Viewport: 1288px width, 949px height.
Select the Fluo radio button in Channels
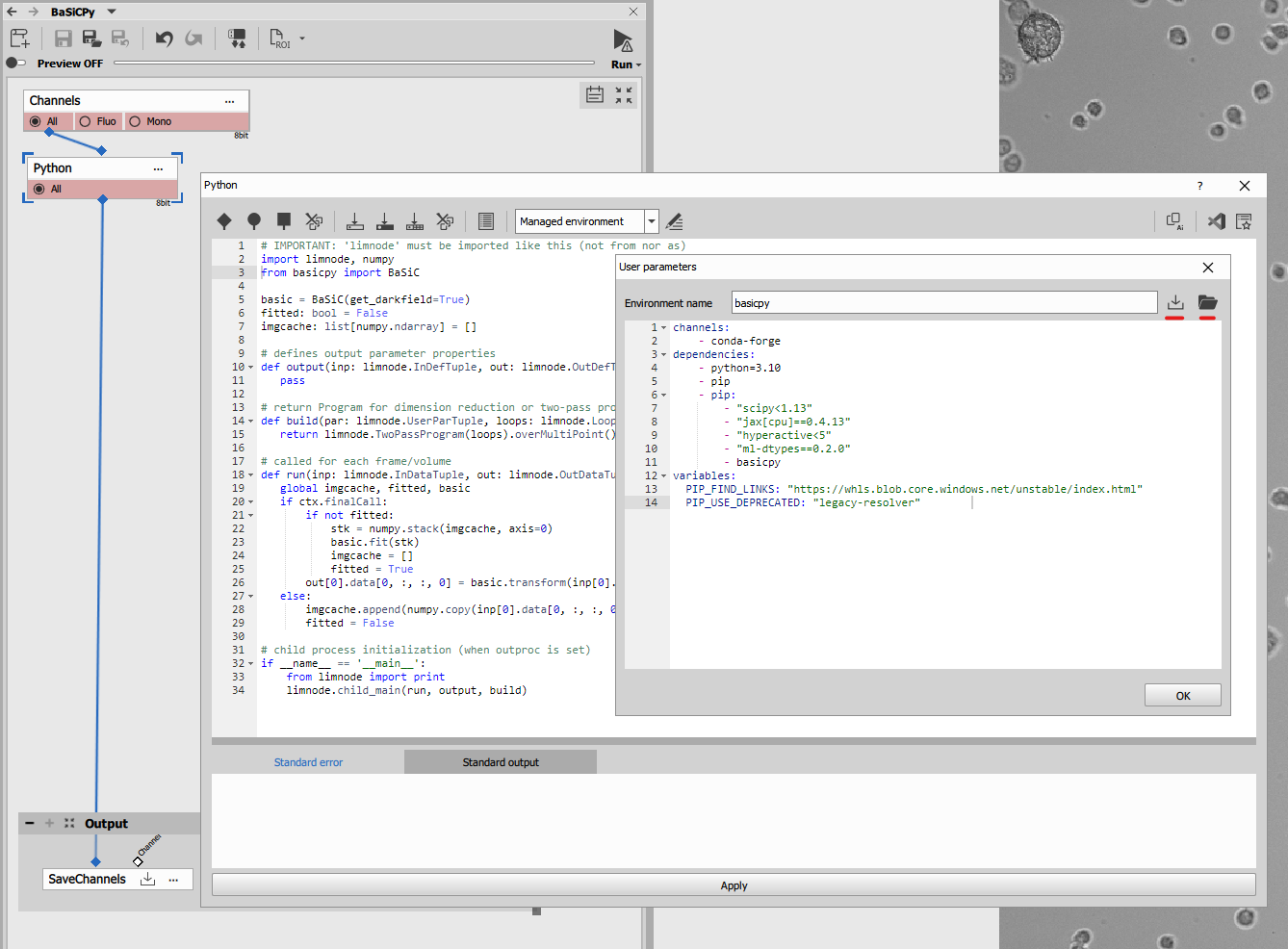86,121
